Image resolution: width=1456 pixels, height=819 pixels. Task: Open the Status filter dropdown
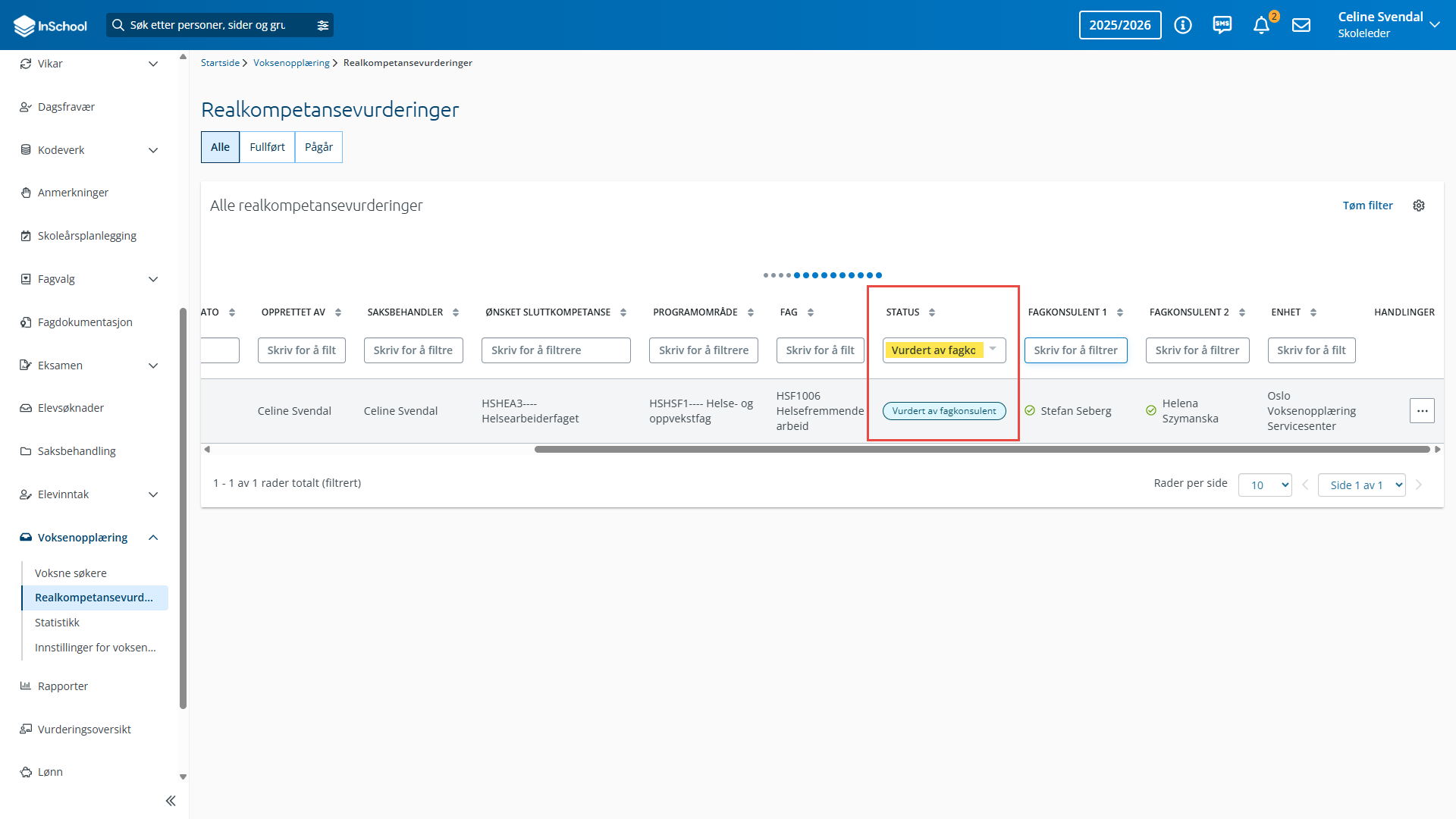(944, 350)
